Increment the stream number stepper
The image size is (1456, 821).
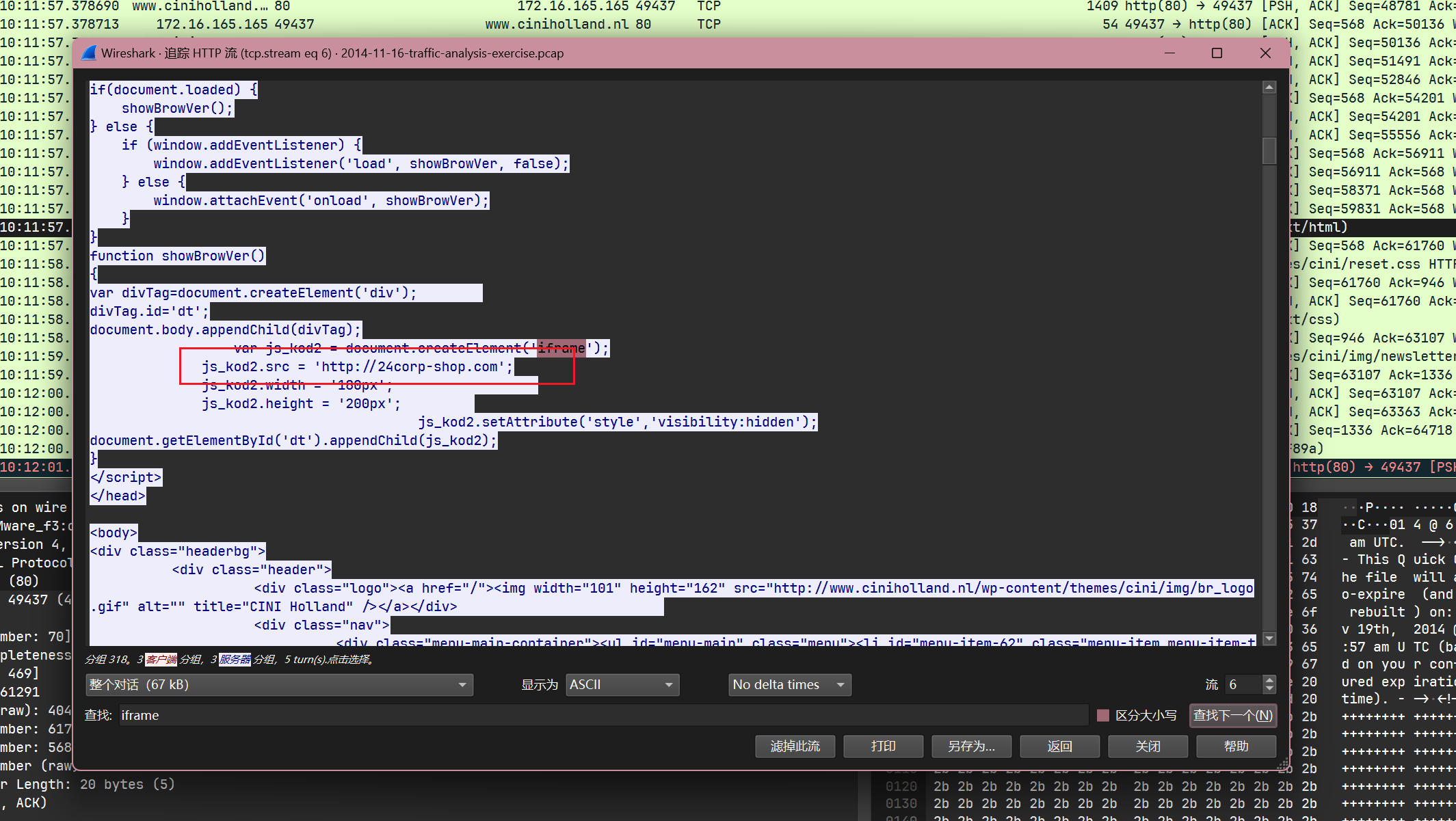tap(1269, 679)
